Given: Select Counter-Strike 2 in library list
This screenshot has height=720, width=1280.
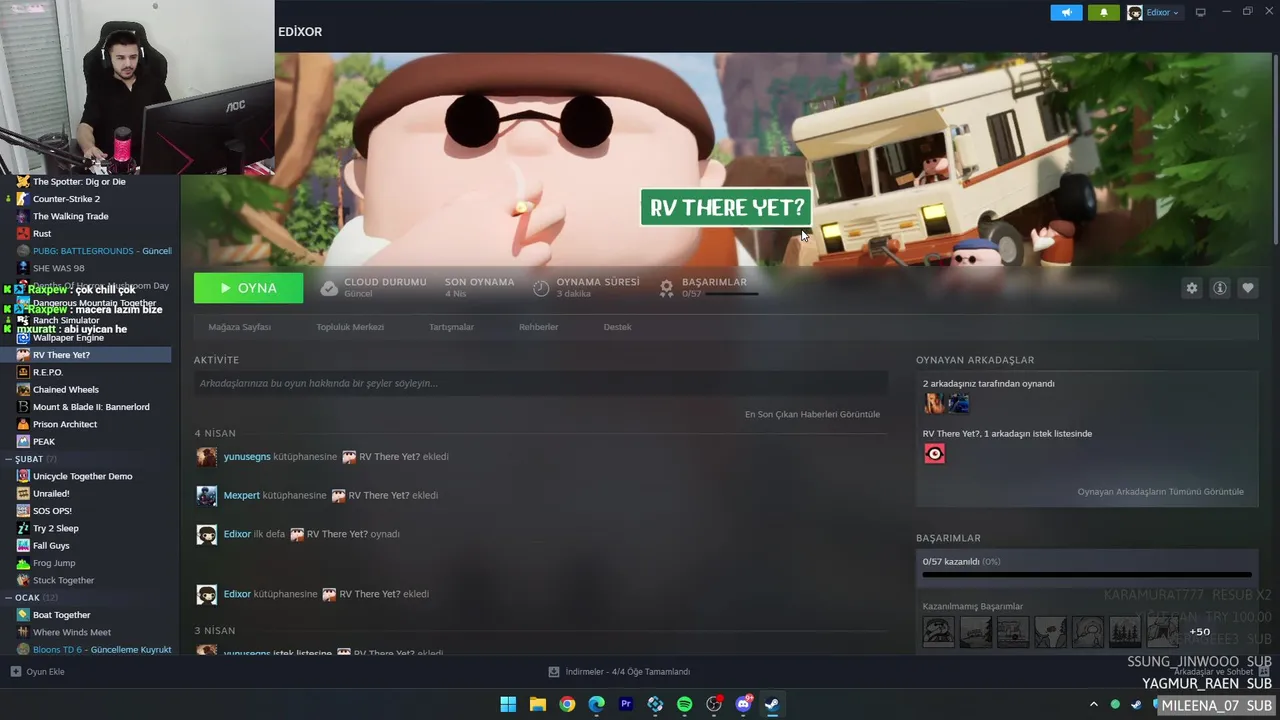Looking at the screenshot, I should point(66,199).
